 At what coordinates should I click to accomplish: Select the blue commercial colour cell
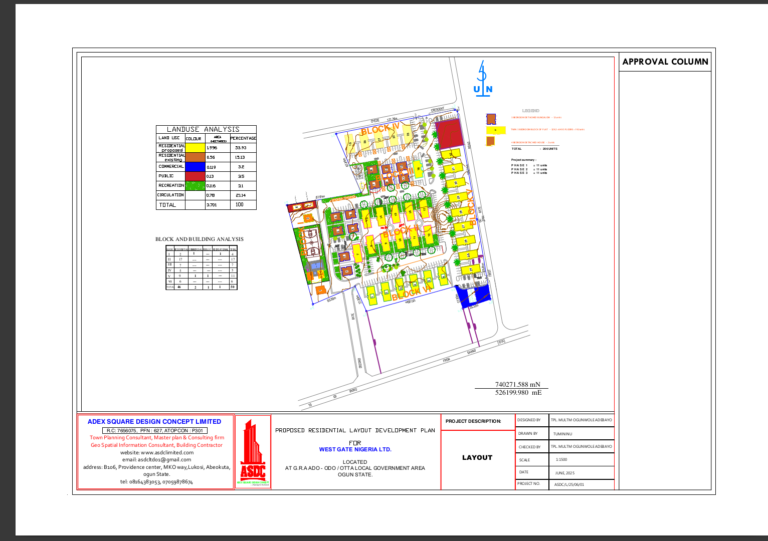pyautogui.click(x=194, y=166)
